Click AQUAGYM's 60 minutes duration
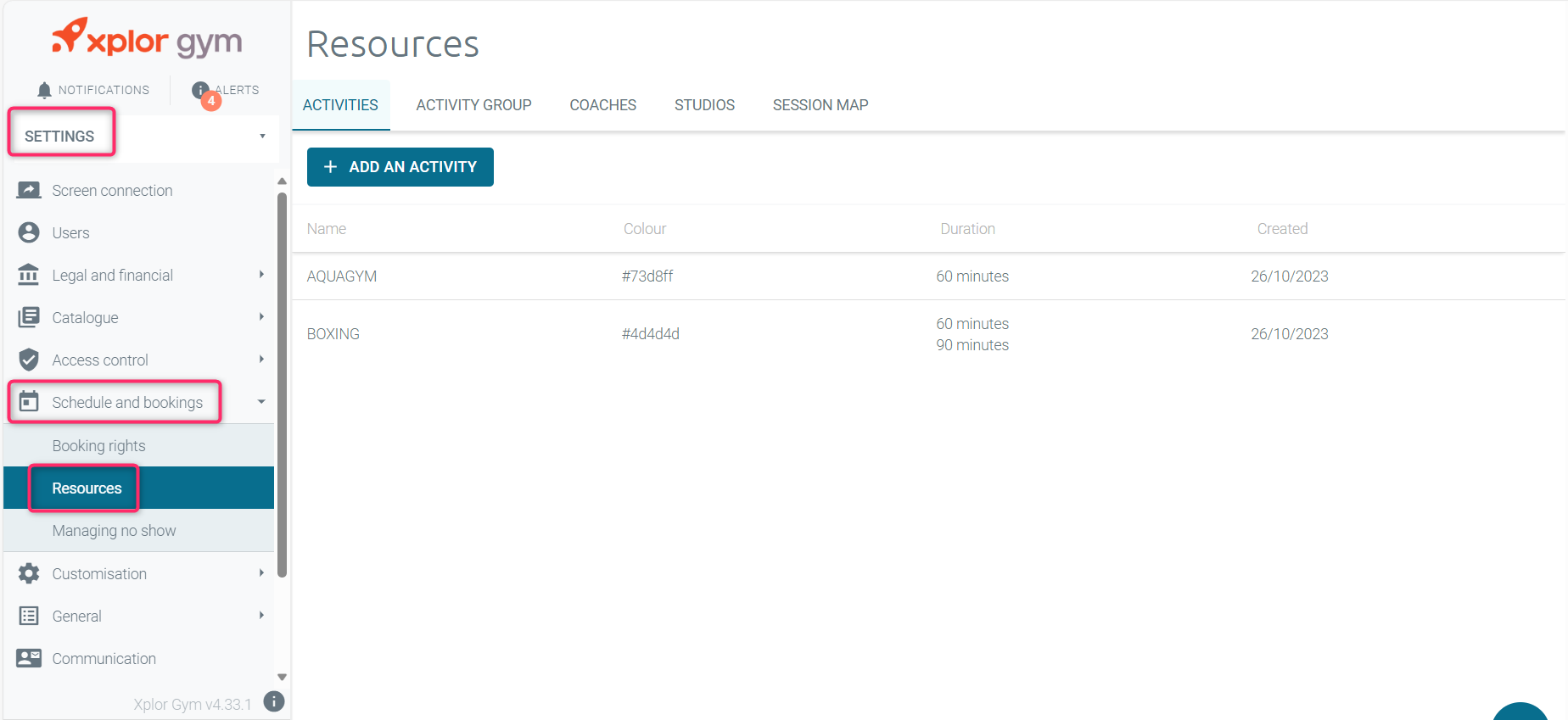The image size is (1568, 720). (x=972, y=276)
